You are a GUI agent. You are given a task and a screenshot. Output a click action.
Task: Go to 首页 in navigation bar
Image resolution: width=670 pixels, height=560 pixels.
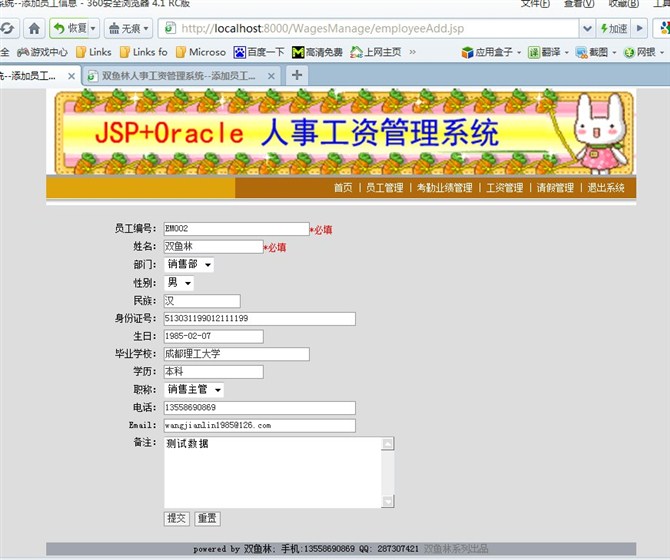coord(343,188)
